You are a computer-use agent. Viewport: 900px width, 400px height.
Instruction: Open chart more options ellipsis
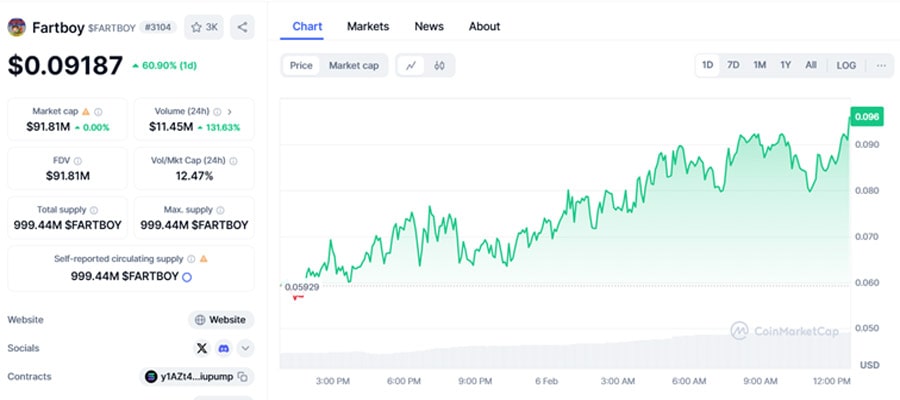point(881,65)
